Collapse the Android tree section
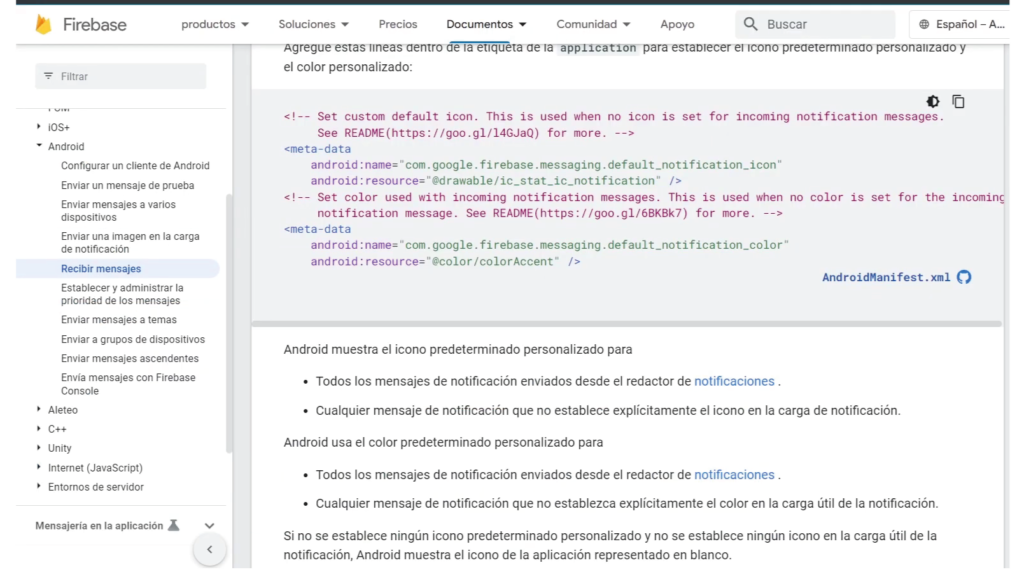 [39, 146]
